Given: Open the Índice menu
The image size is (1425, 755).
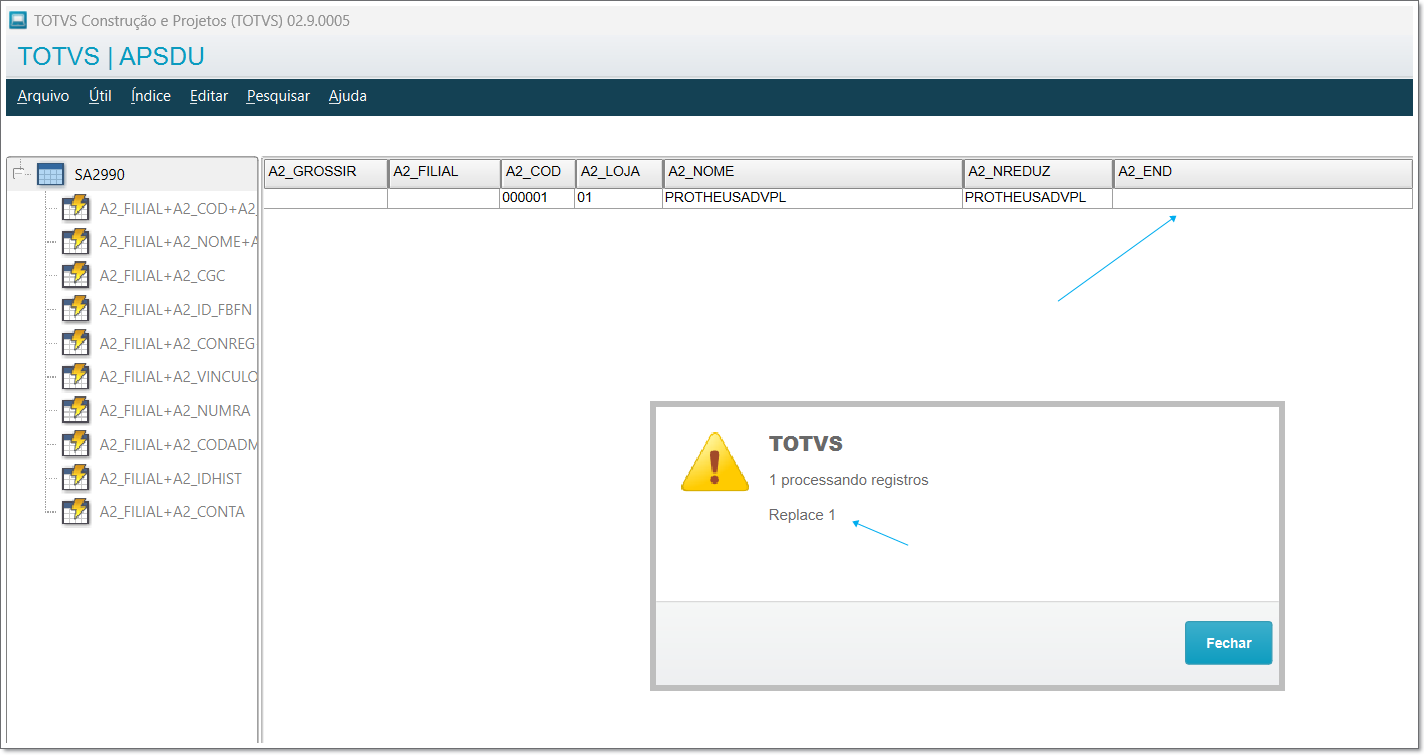Looking at the screenshot, I should (x=151, y=96).
